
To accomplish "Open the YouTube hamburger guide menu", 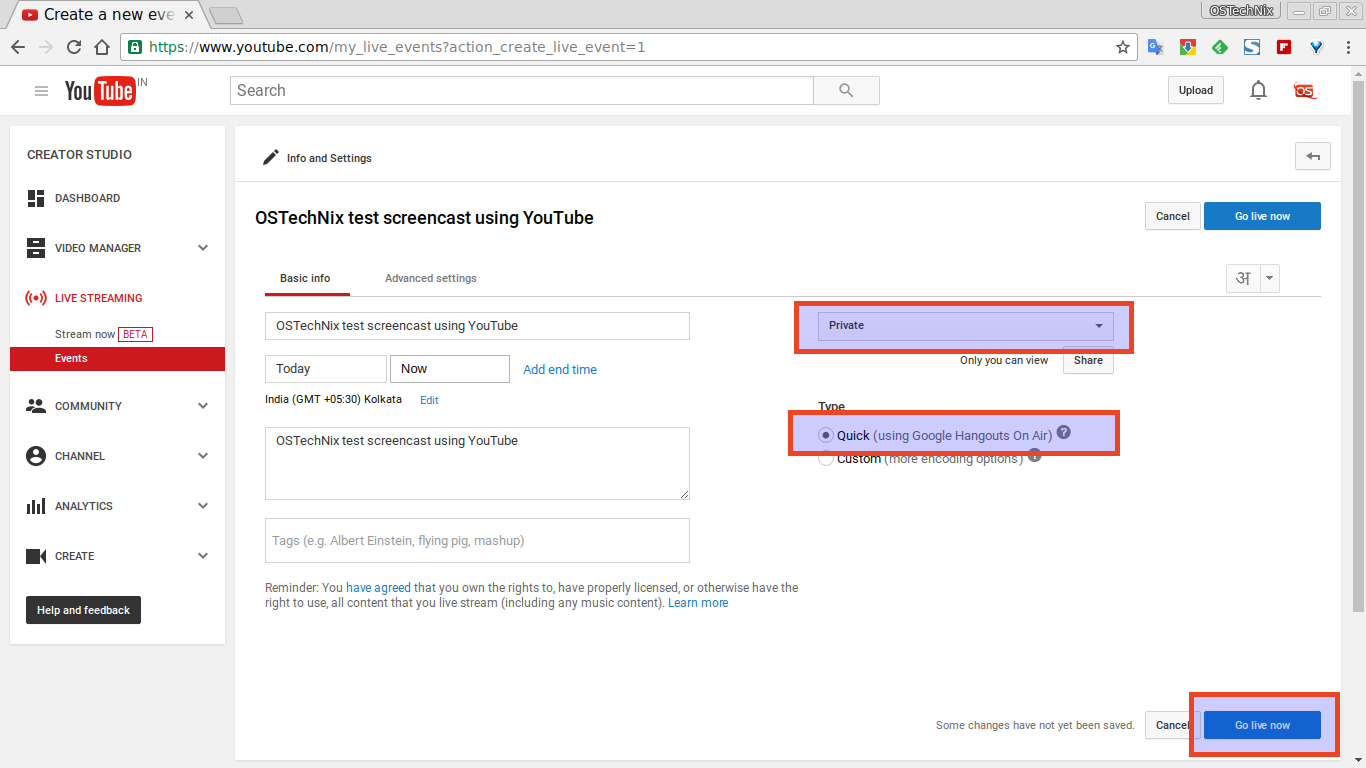I will tap(41, 91).
